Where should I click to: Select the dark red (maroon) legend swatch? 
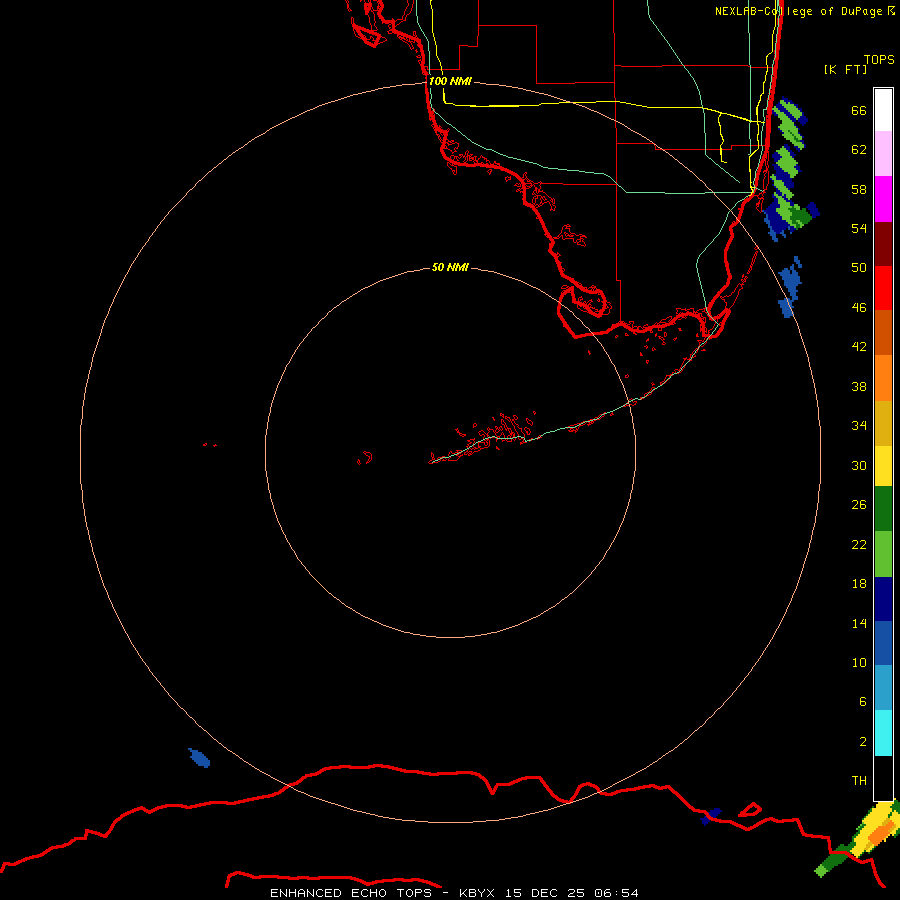click(883, 243)
